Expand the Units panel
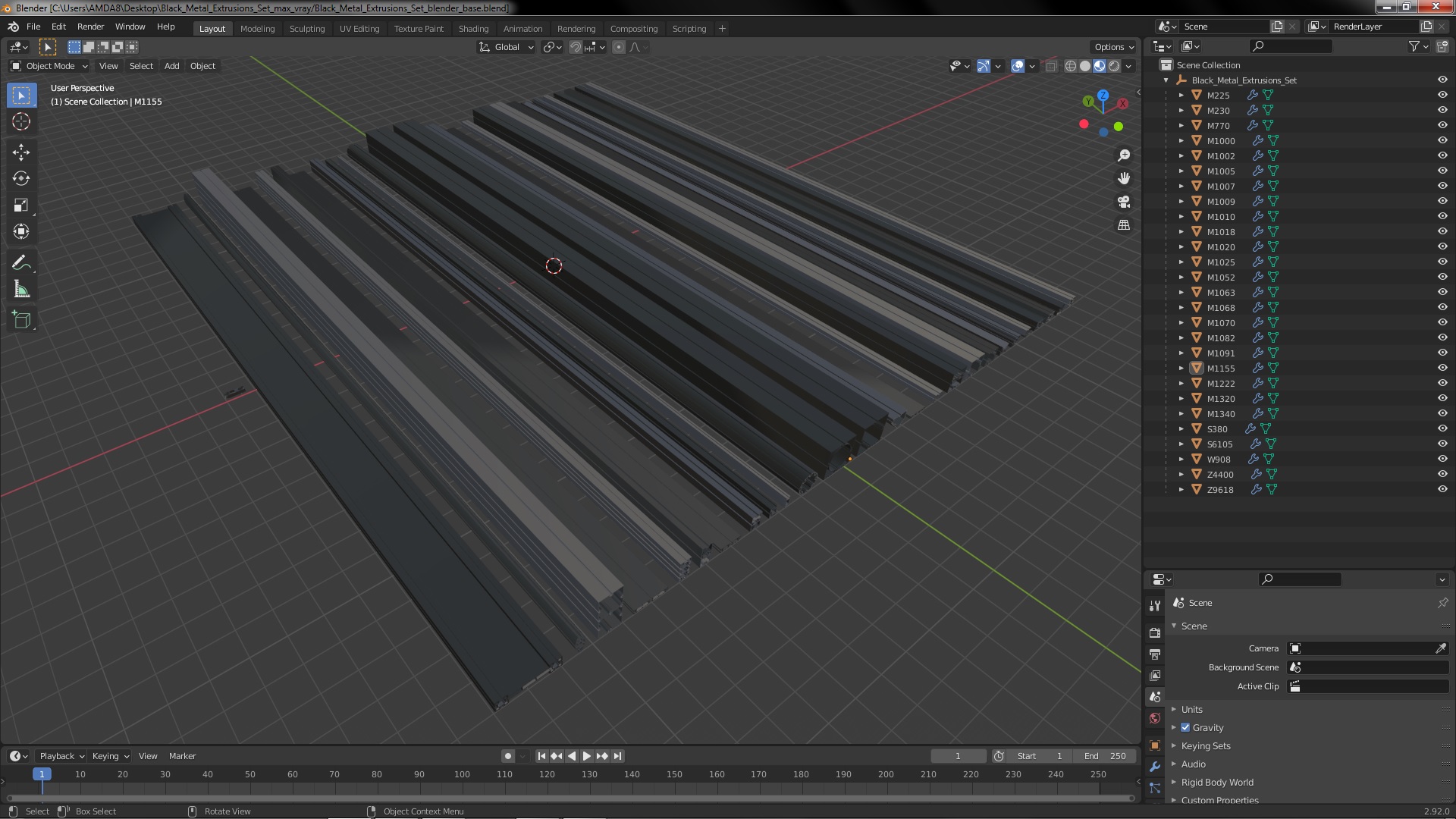This screenshot has width=1456, height=819. coord(1191,709)
